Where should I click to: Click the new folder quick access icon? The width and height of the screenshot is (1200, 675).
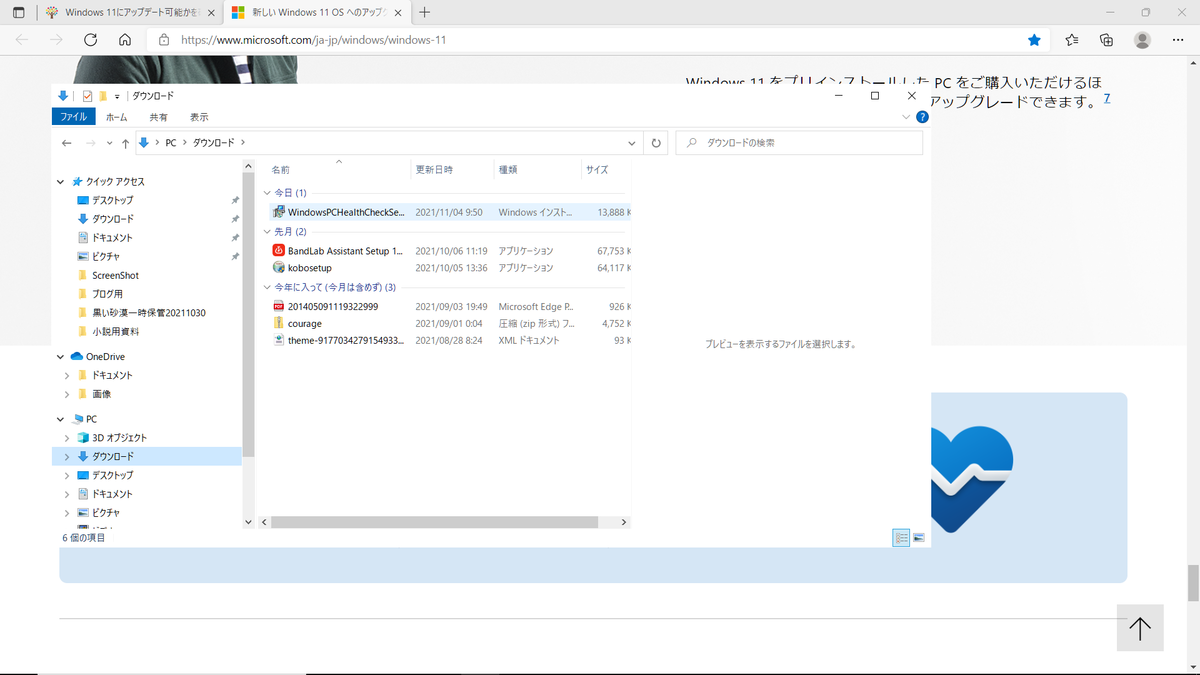102,96
